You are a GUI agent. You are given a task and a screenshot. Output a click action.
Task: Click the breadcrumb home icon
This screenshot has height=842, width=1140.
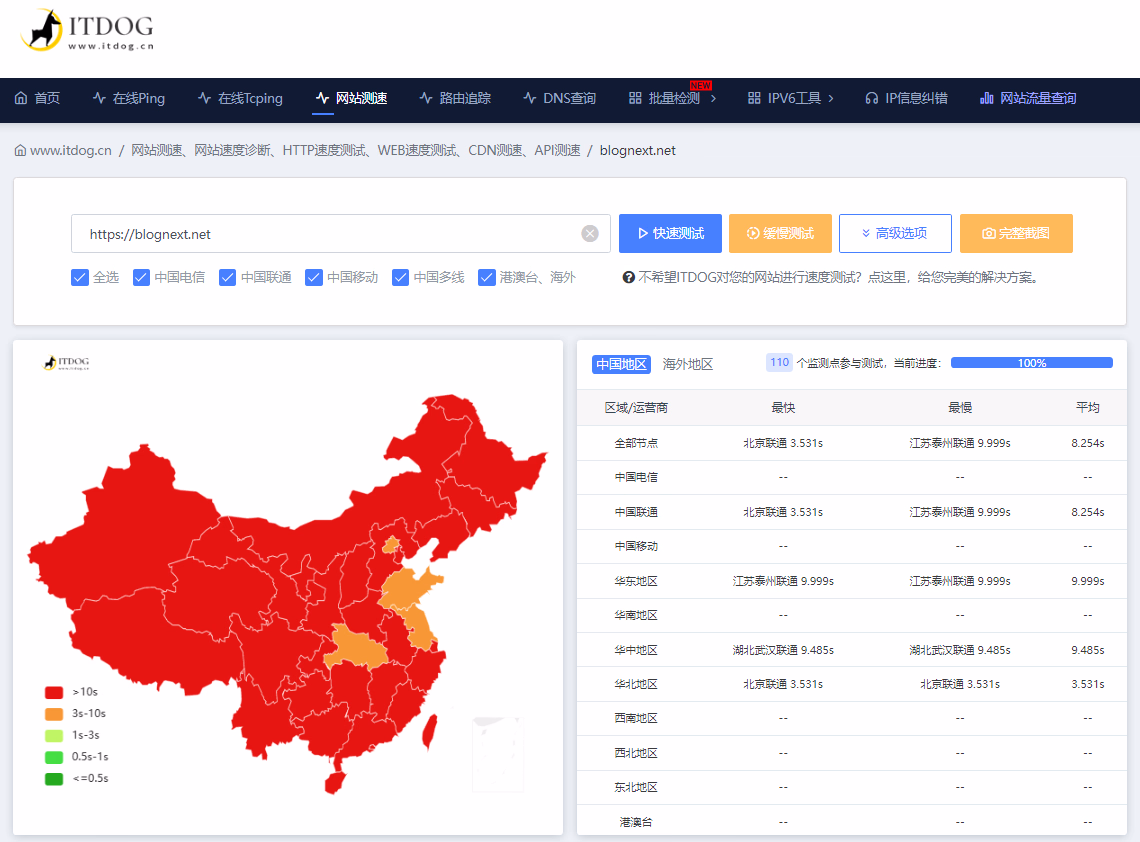click(20, 151)
